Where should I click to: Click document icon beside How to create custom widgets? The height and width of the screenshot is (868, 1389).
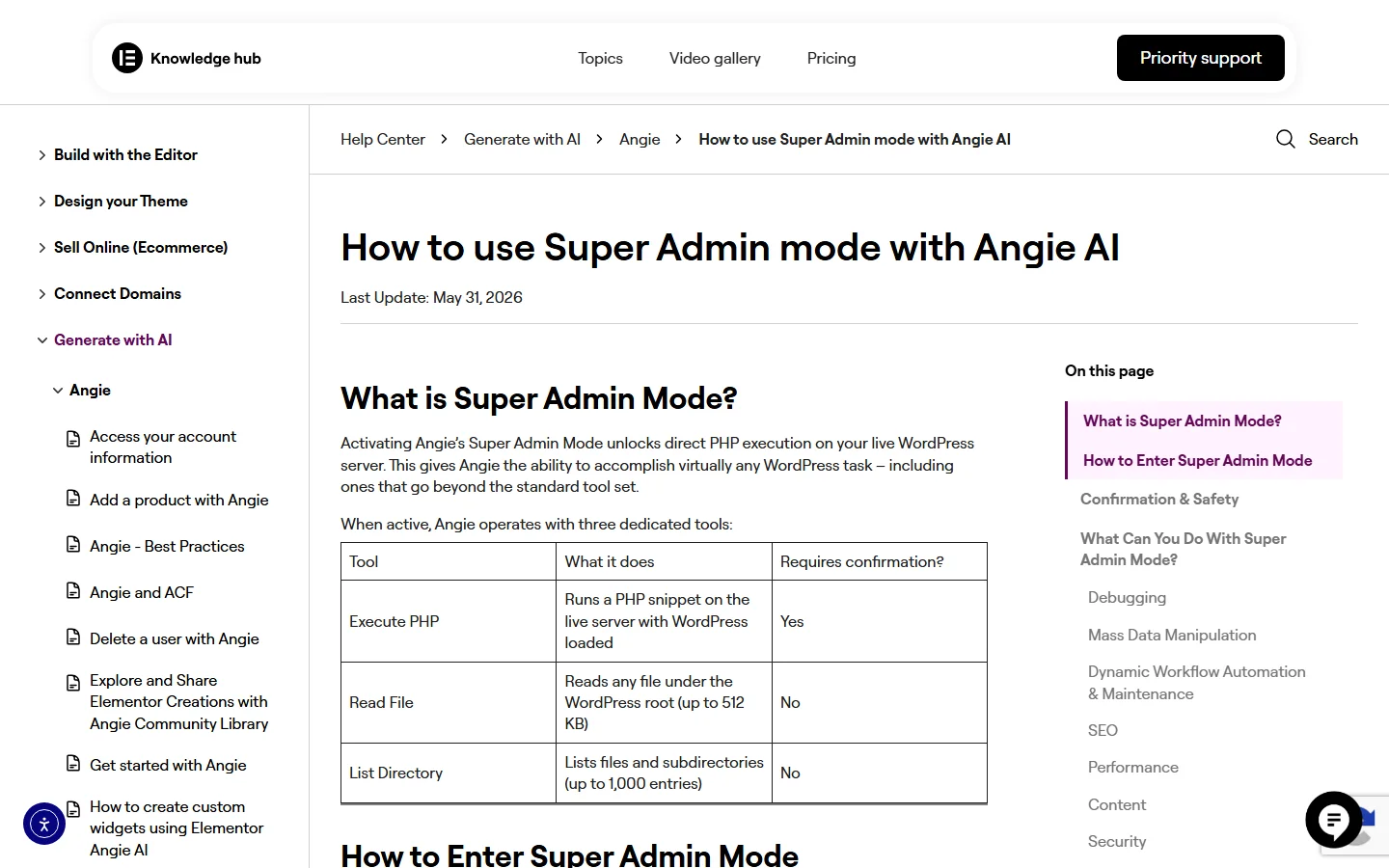click(73, 809)
